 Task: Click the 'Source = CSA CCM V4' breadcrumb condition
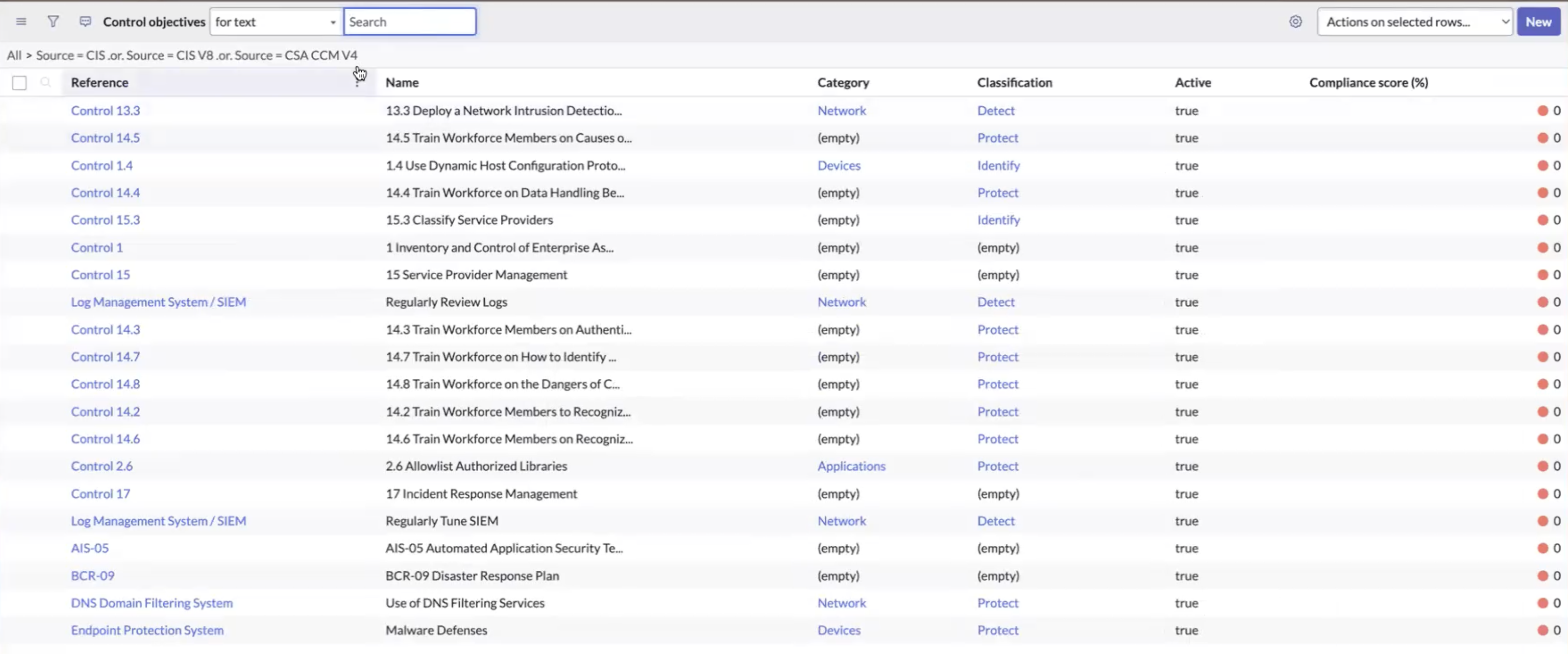pos(296,56)
